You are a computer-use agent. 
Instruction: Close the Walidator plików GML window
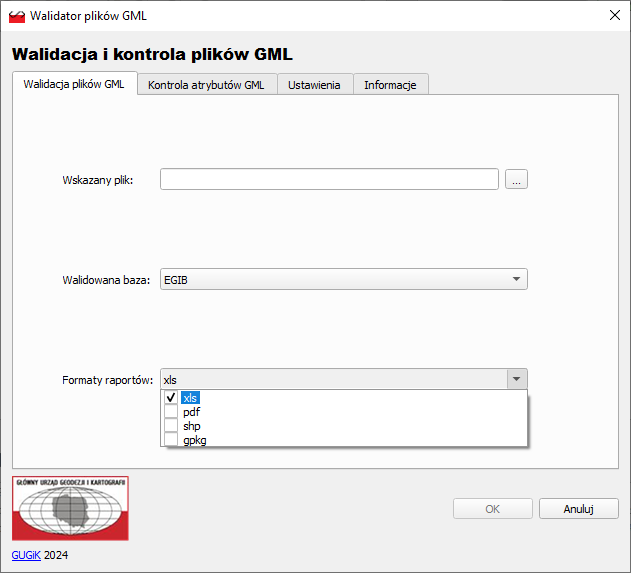(613, 15)
